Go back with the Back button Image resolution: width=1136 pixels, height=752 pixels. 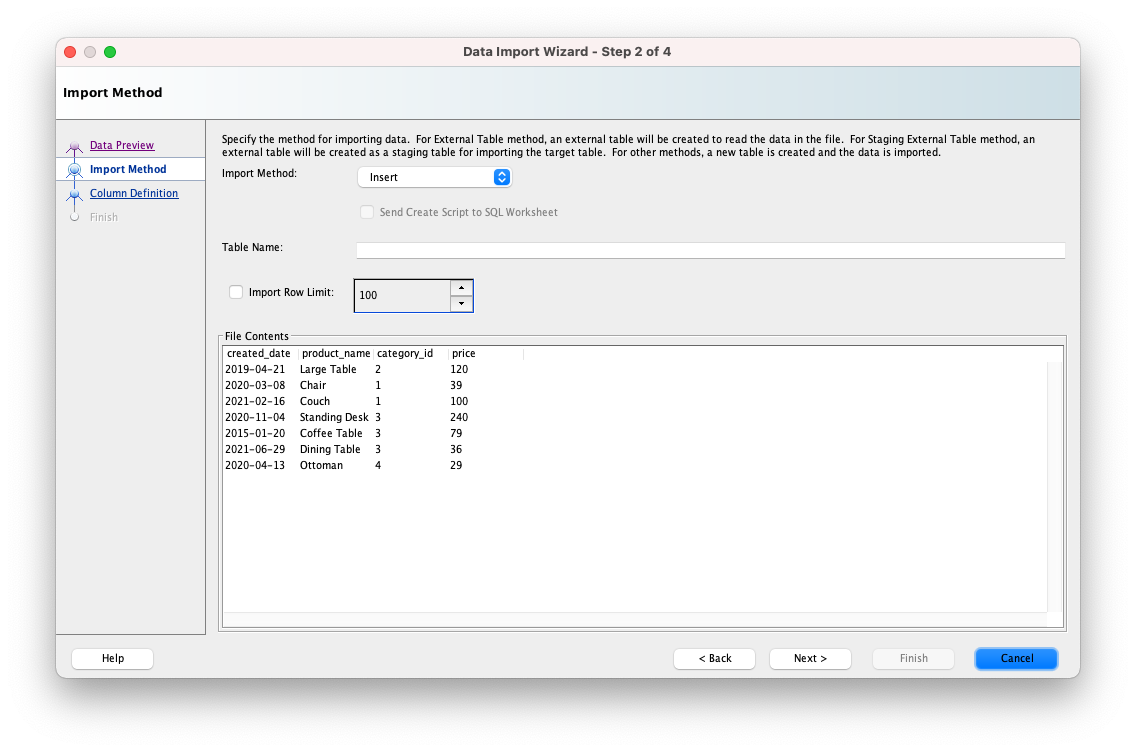[x=714, y=658]
